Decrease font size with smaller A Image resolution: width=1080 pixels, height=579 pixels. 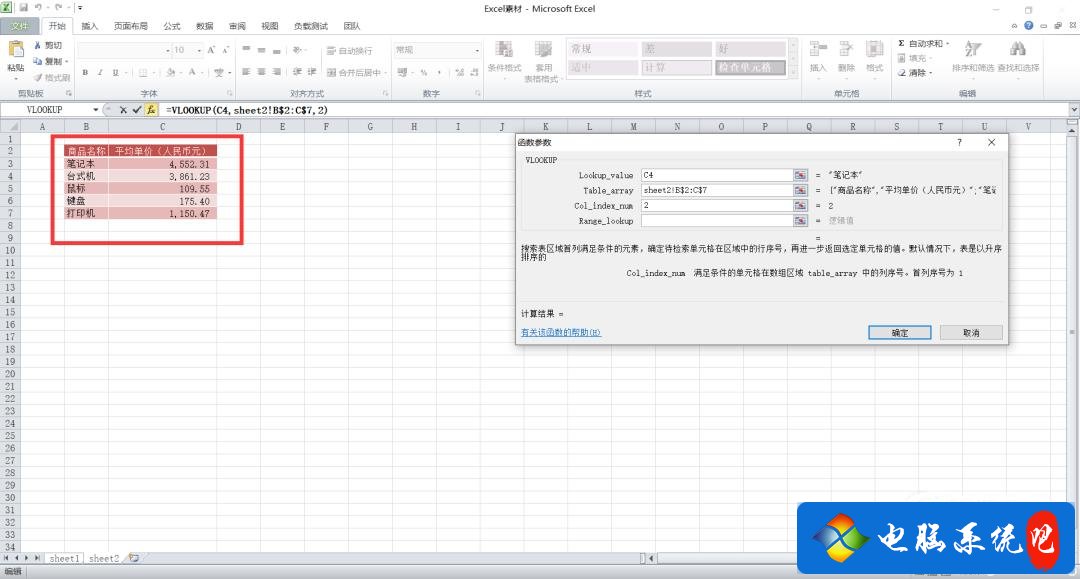225,50
